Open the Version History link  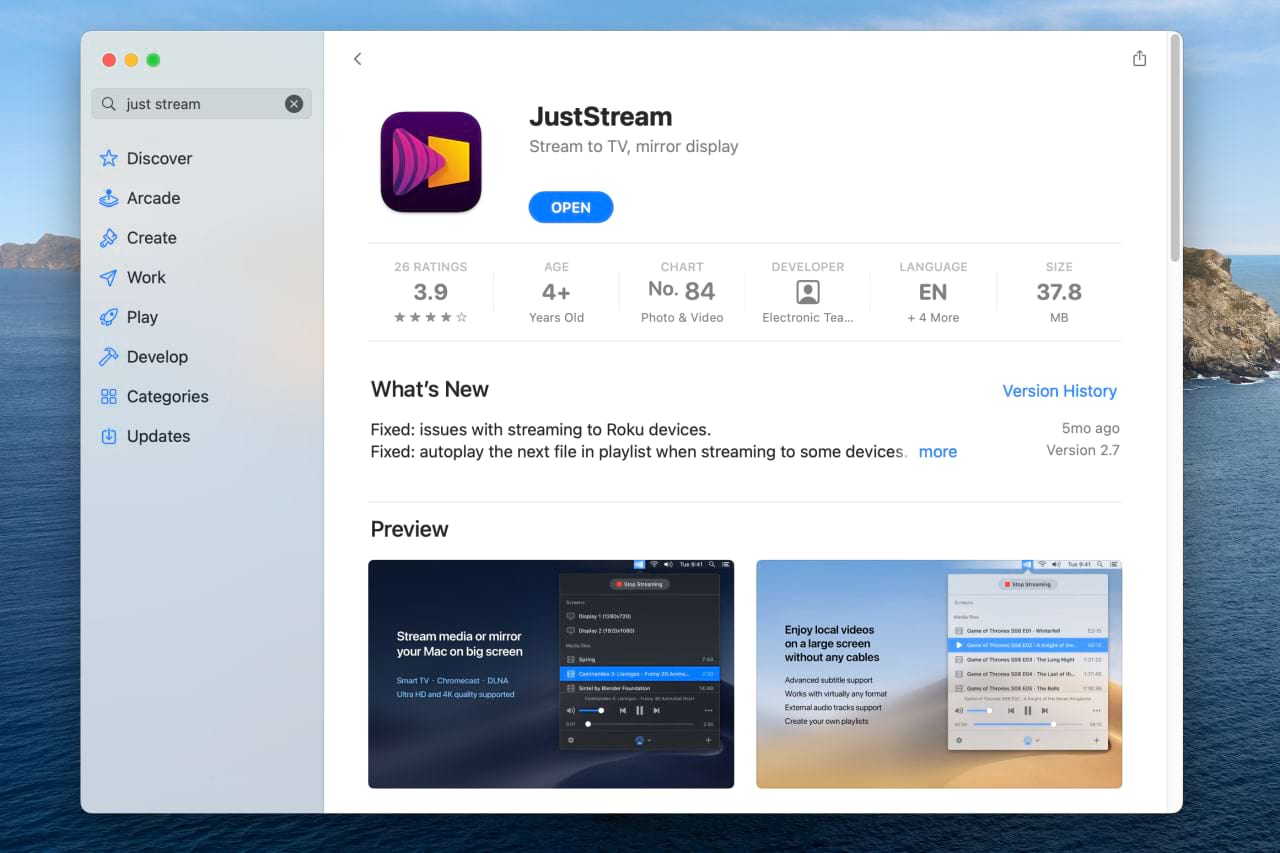1059,391
